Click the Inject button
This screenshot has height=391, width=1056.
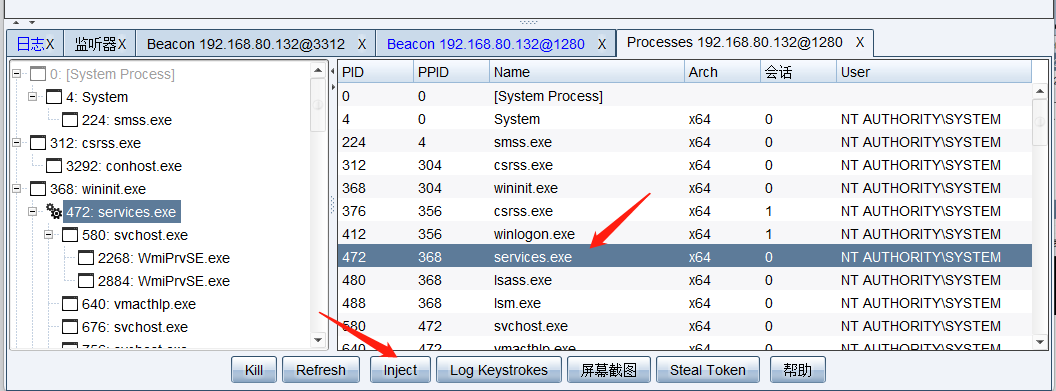click(x=400, y=370)
